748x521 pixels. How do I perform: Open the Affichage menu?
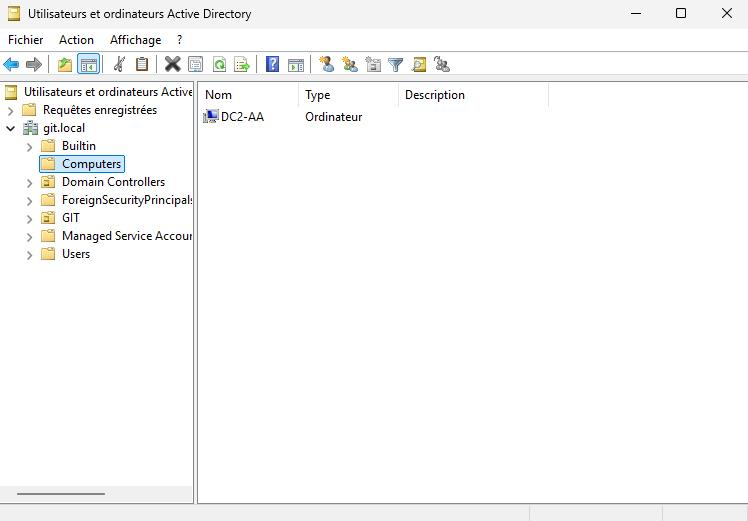[x=135, y=40]
